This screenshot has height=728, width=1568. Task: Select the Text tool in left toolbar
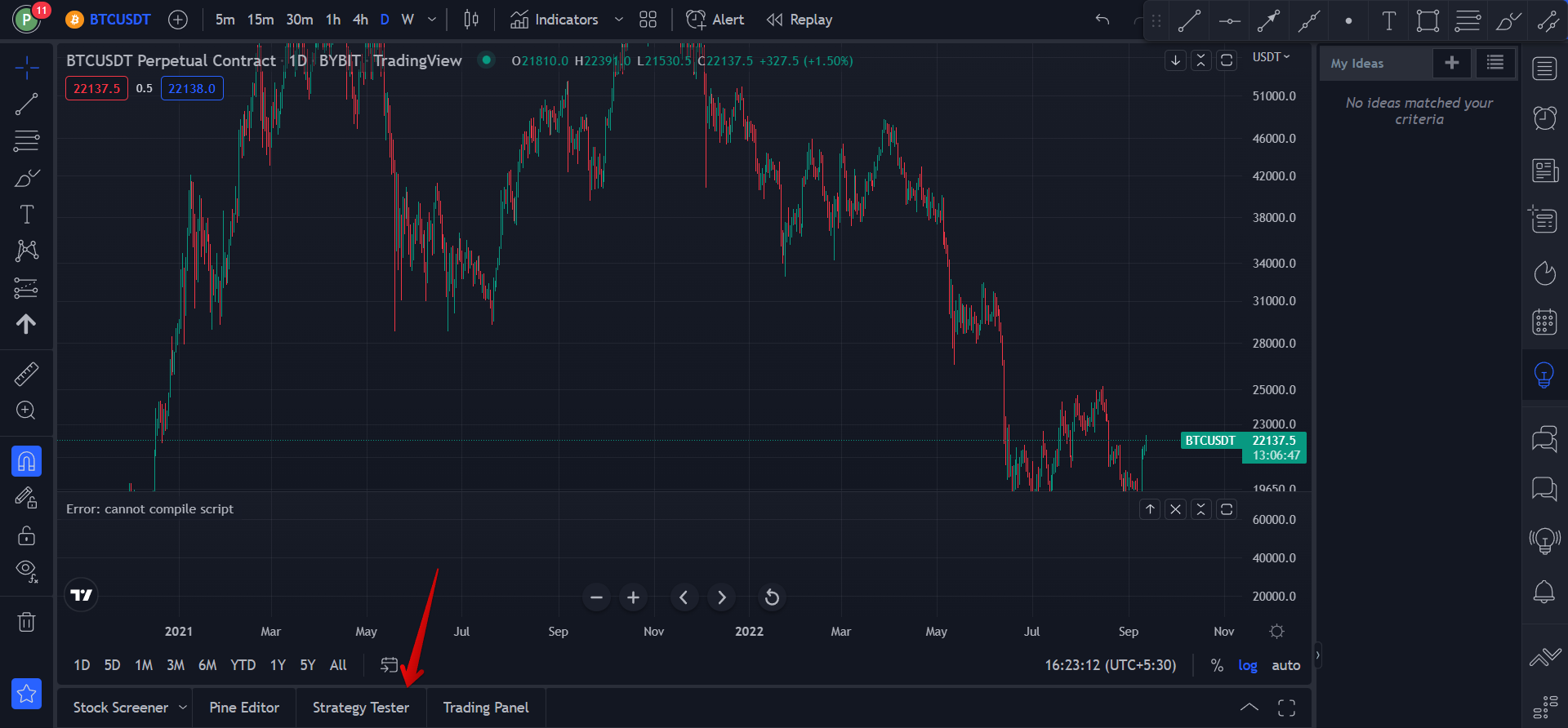(26, 215)
